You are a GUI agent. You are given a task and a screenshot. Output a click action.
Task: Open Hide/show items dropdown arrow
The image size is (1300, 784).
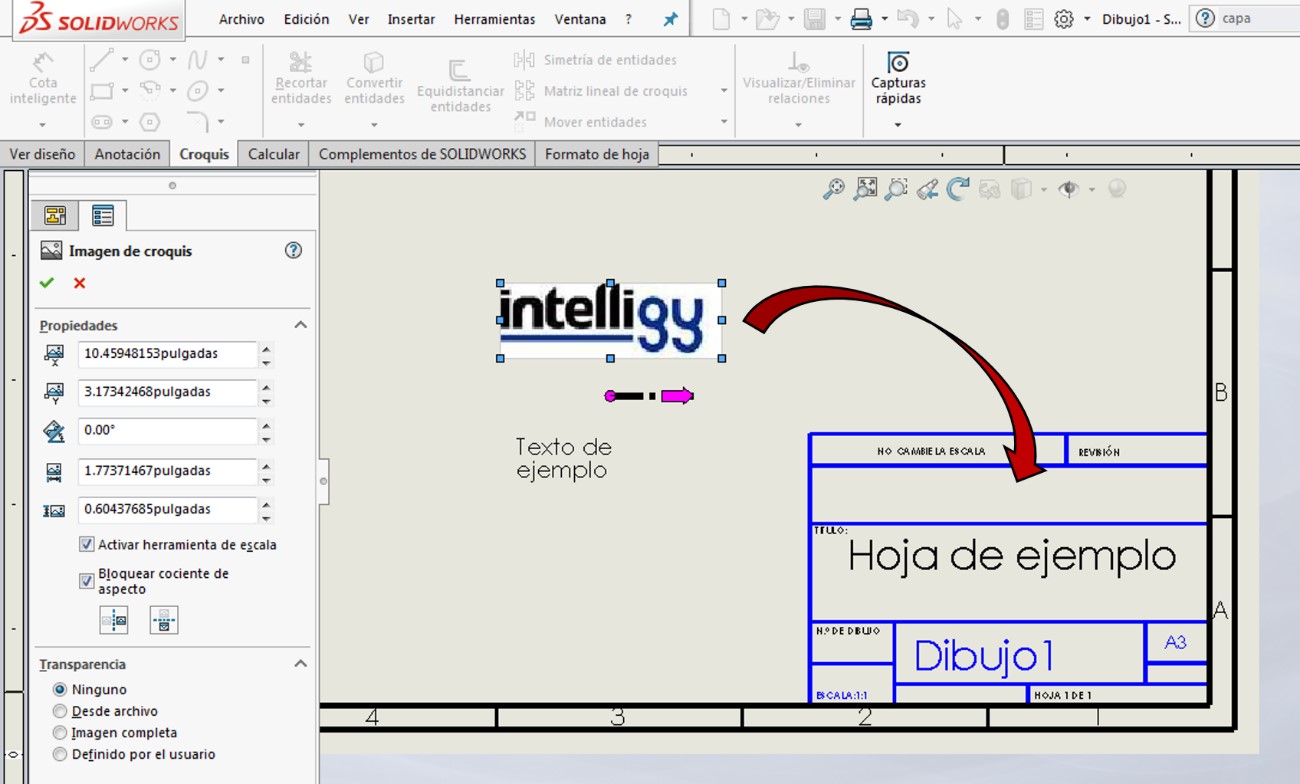coord(1091,189)
